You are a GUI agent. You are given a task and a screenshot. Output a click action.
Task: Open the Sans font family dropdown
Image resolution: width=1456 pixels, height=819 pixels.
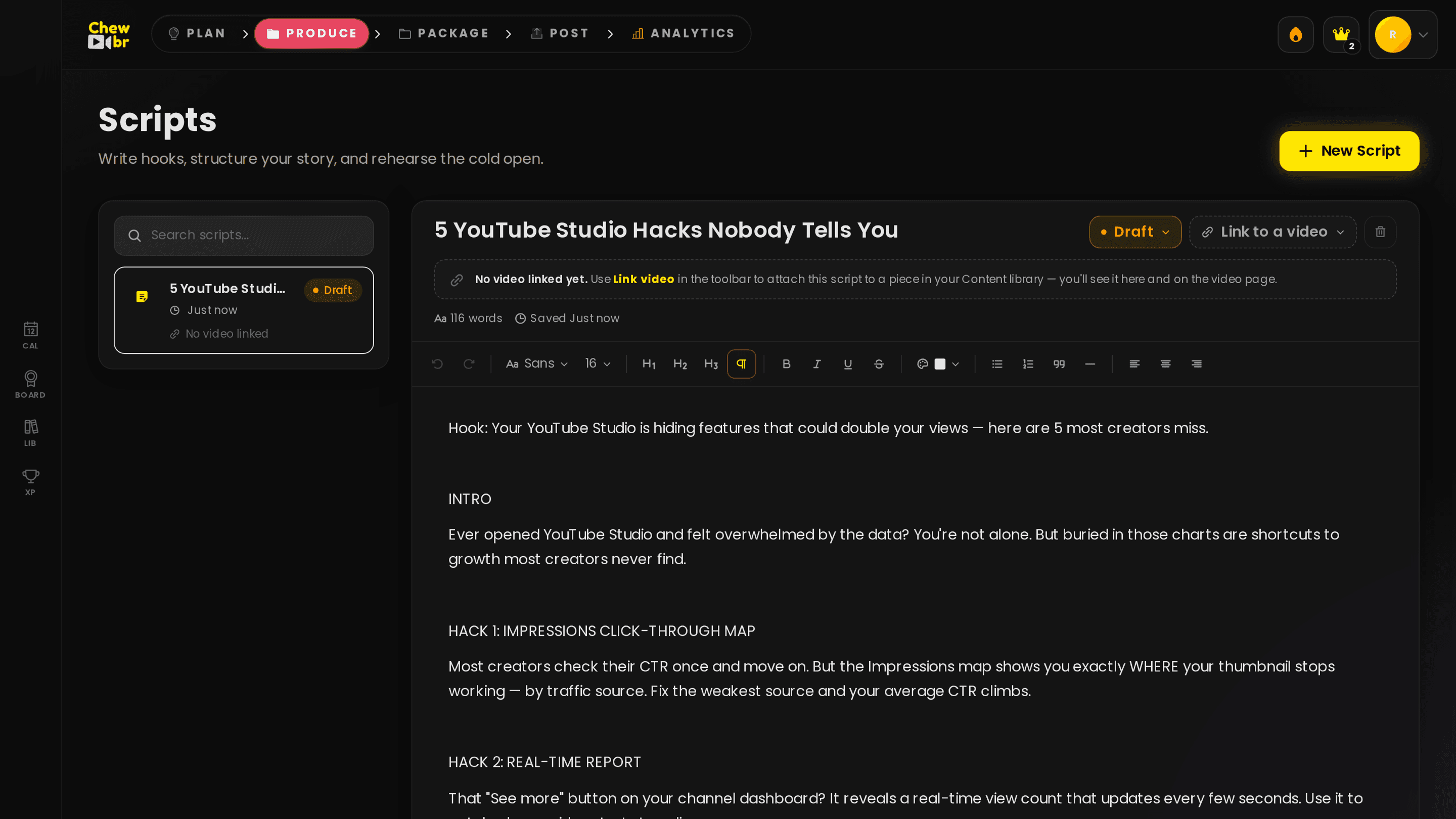coord(537,364)
